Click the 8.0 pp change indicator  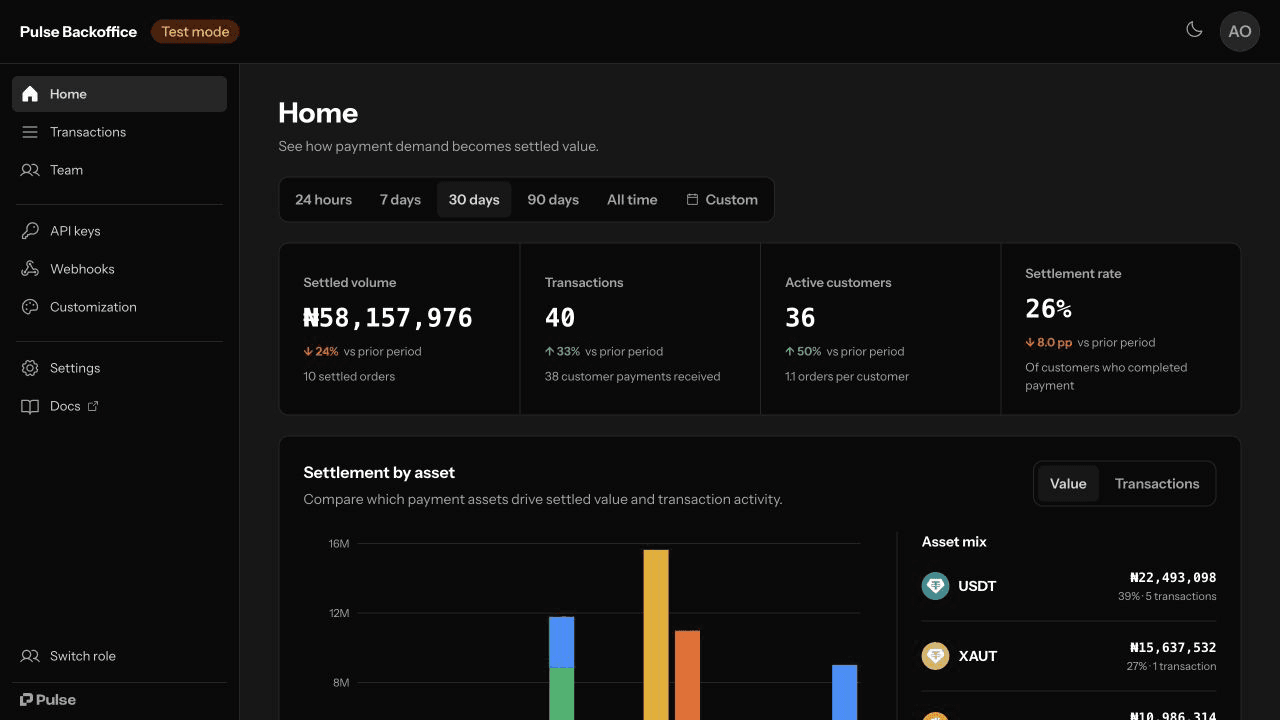pos(1049,342)
